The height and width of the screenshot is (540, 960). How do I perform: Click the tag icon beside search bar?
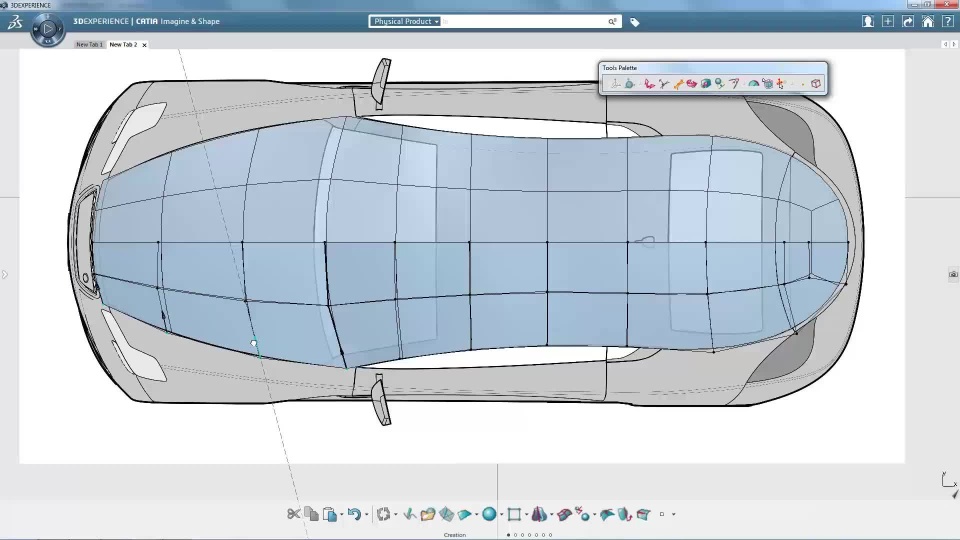[x=634, y=22]
